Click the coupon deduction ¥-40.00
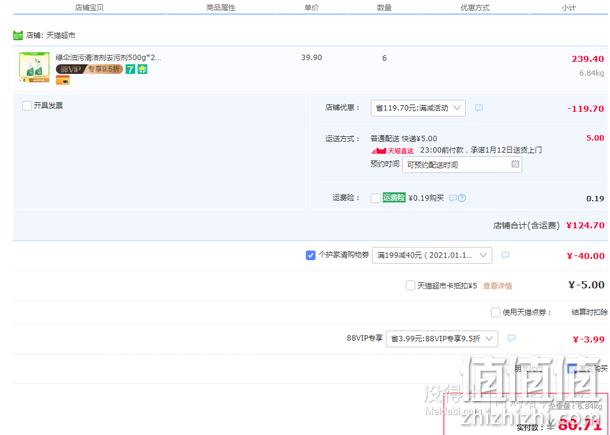The image size is (610, 435). pyautogui.click(x=585, y=256)
